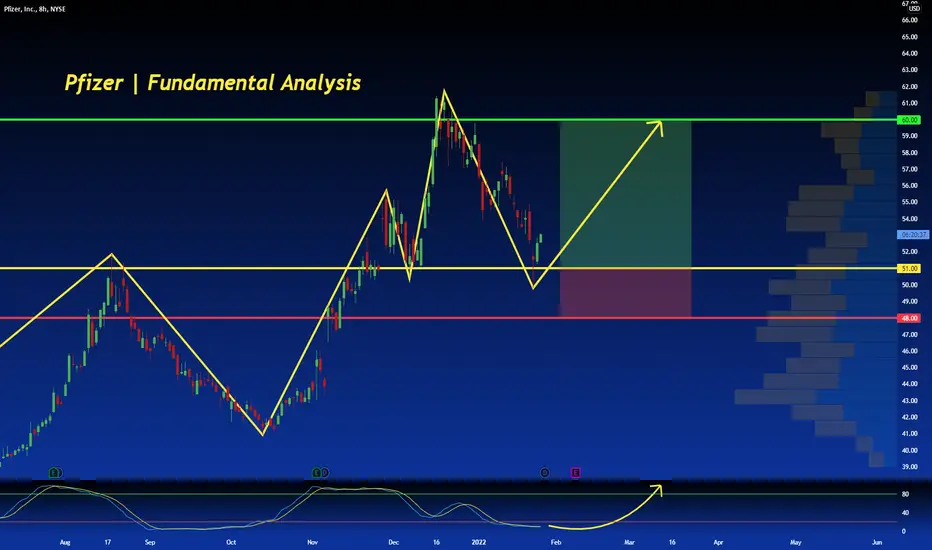The image size is (932, 550).
Task: Click the Oct label on time axis
Action: click(231, 542)
